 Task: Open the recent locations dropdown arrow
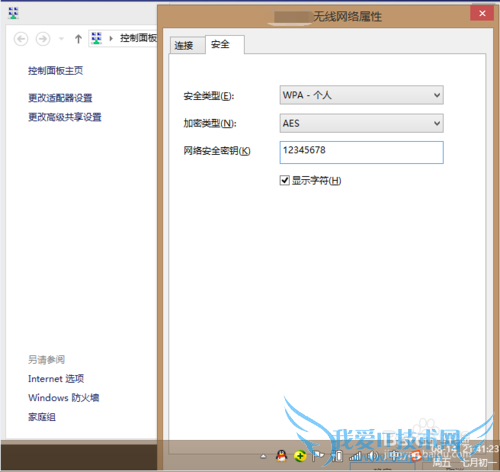tap(61, 39)
